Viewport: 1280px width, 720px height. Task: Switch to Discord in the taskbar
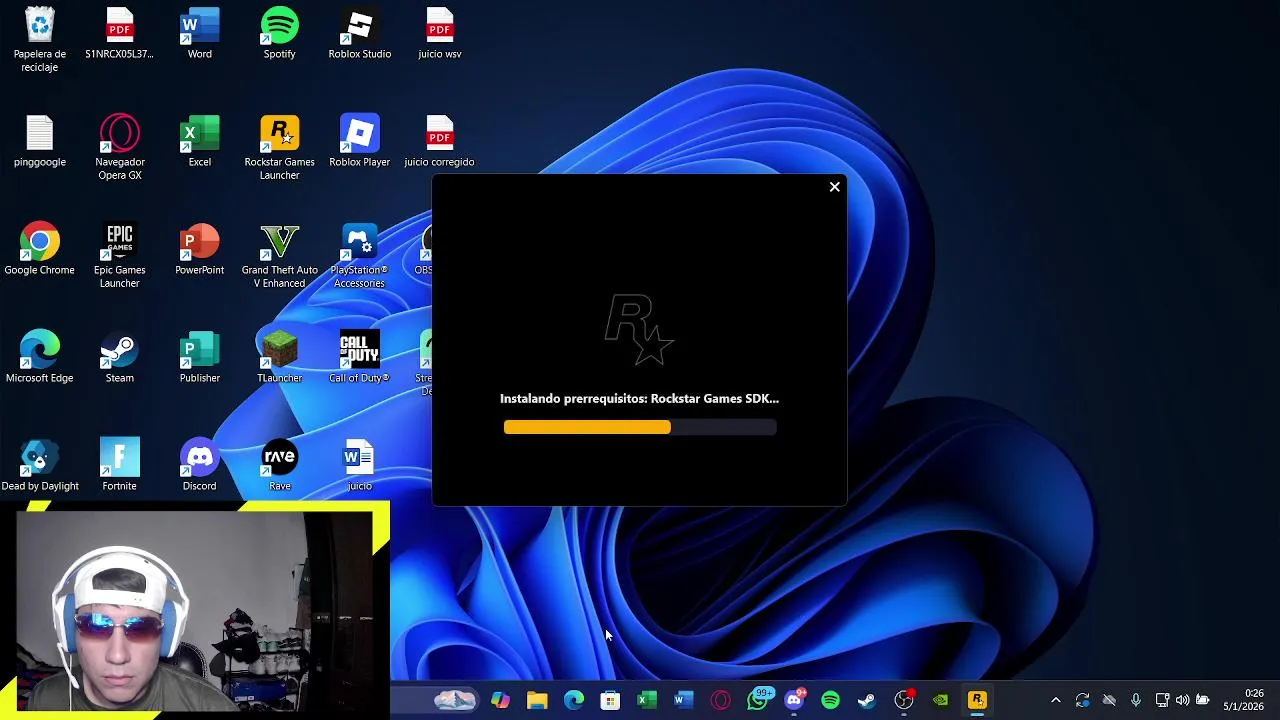coord(795,699)
